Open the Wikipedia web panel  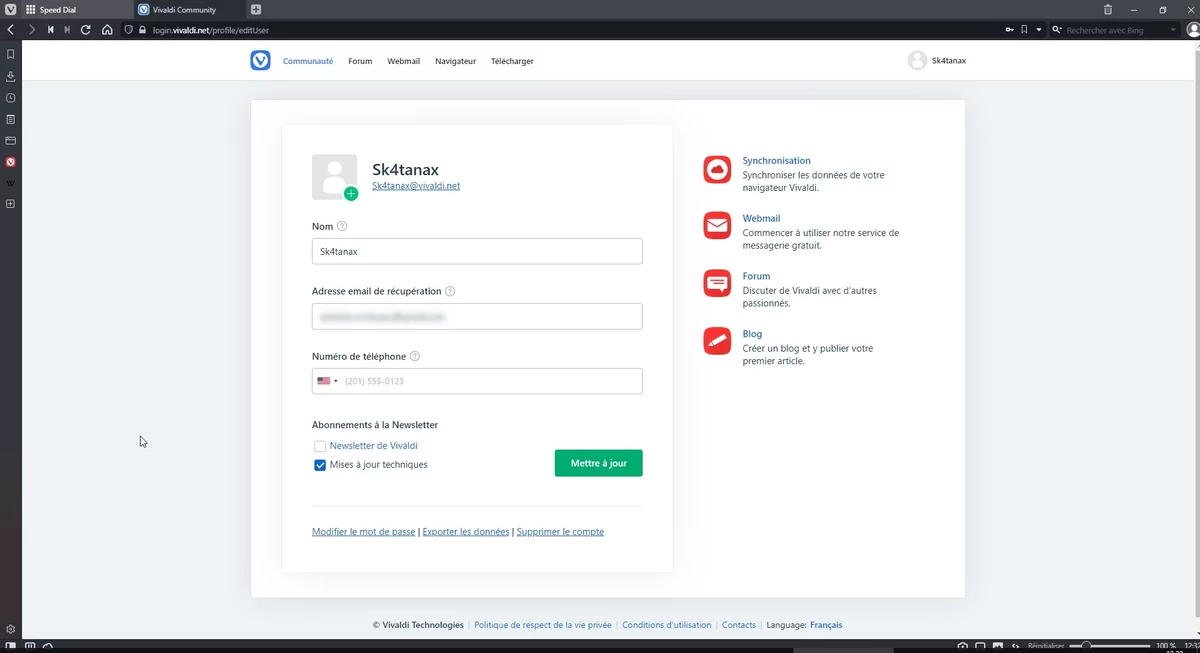coord(10,183)
